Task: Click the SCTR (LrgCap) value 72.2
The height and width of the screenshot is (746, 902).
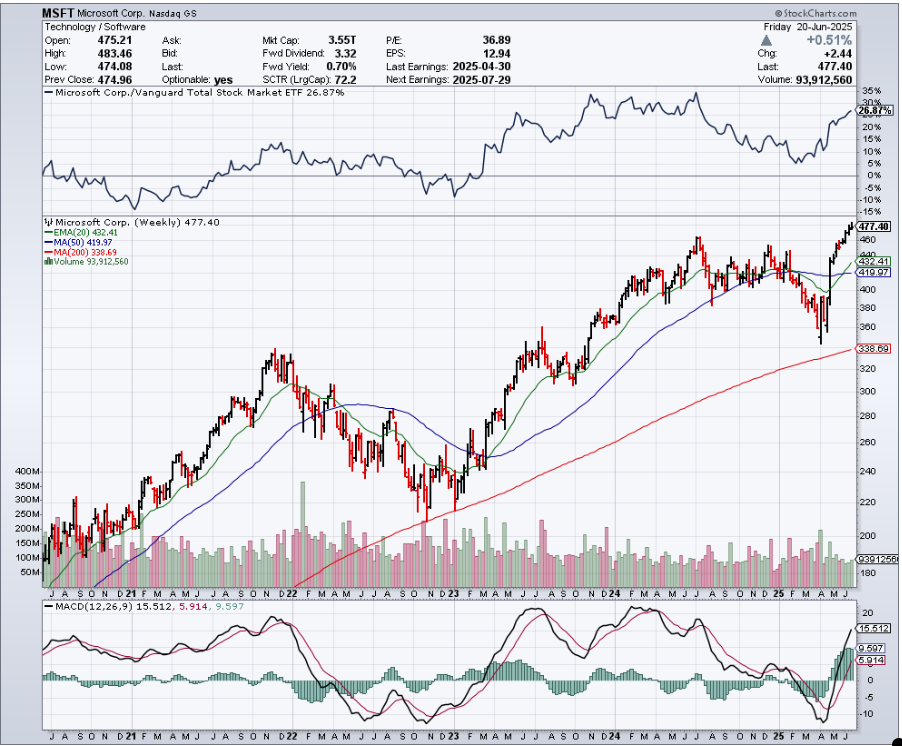Action: pyautogui.click(x=345, y=79)
